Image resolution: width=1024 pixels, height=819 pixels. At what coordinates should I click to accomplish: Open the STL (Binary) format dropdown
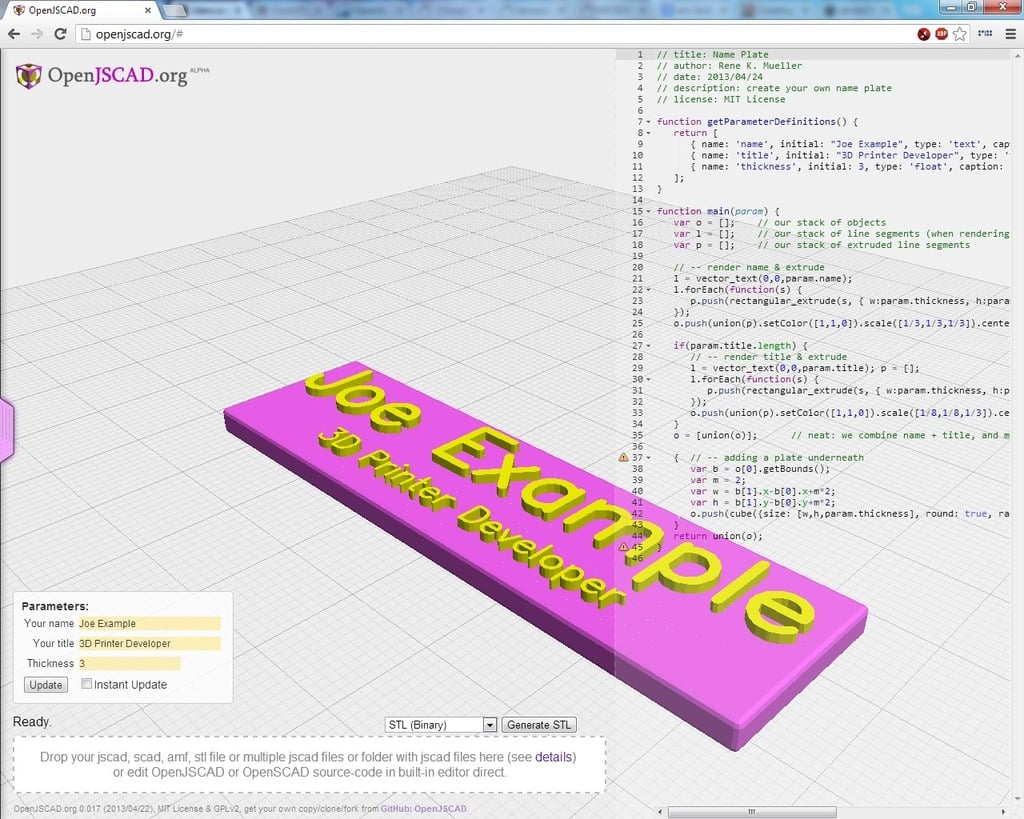point(440,725)
